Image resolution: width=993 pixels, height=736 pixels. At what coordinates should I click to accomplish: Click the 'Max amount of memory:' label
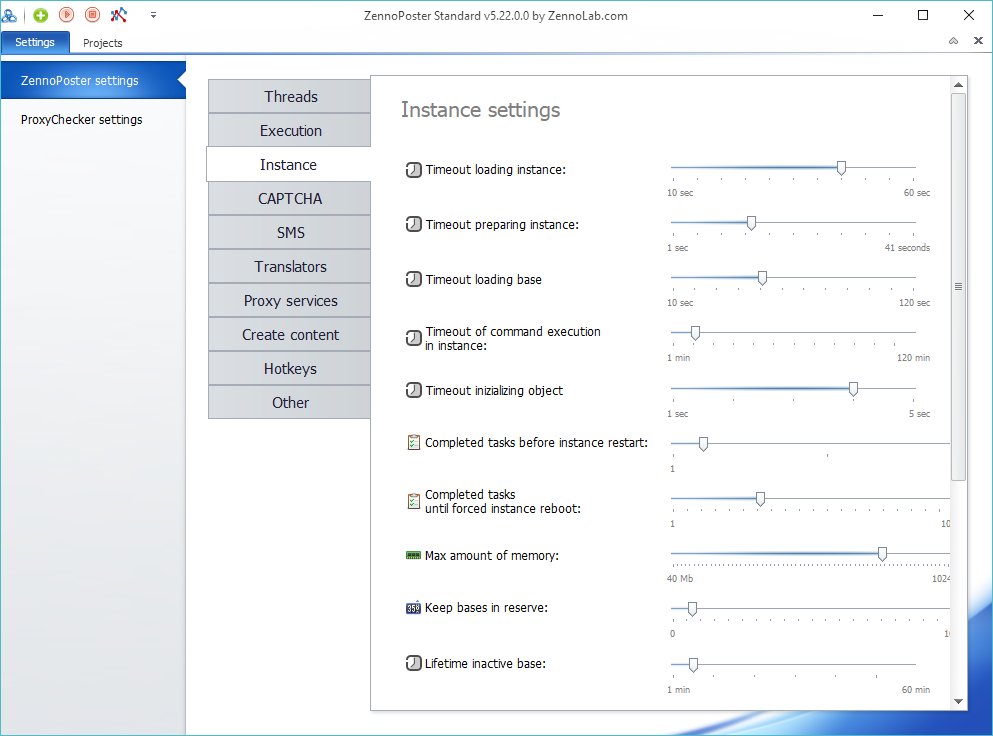[492, 555]
